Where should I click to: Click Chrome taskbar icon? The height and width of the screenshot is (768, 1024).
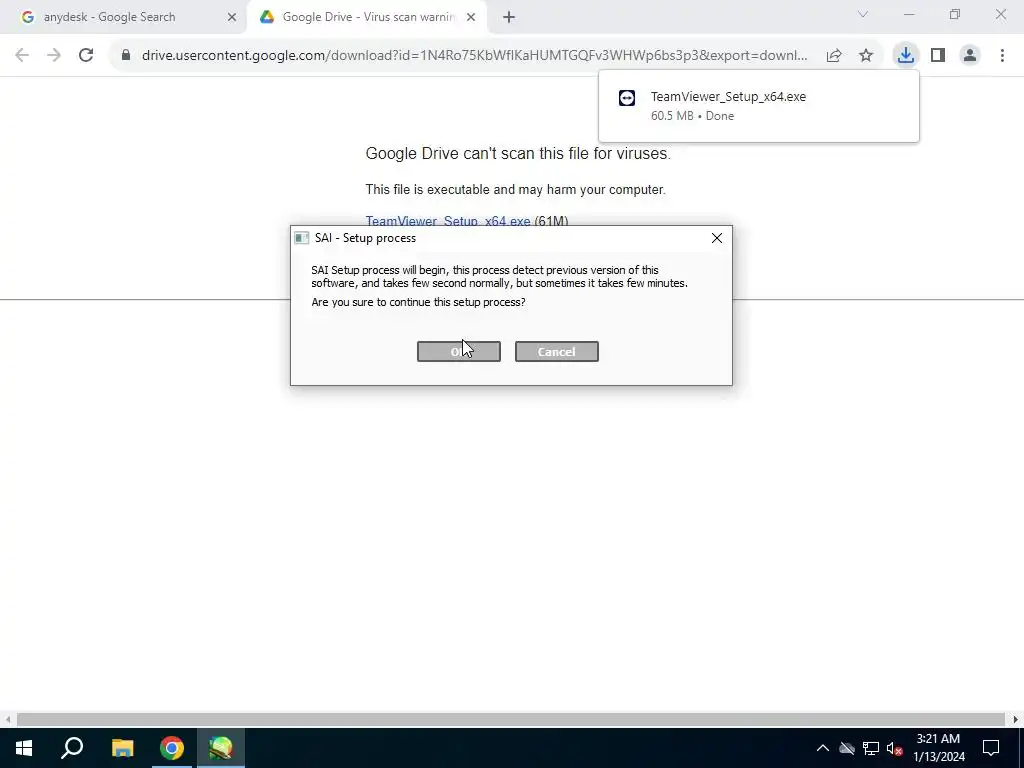pos(172,748)
